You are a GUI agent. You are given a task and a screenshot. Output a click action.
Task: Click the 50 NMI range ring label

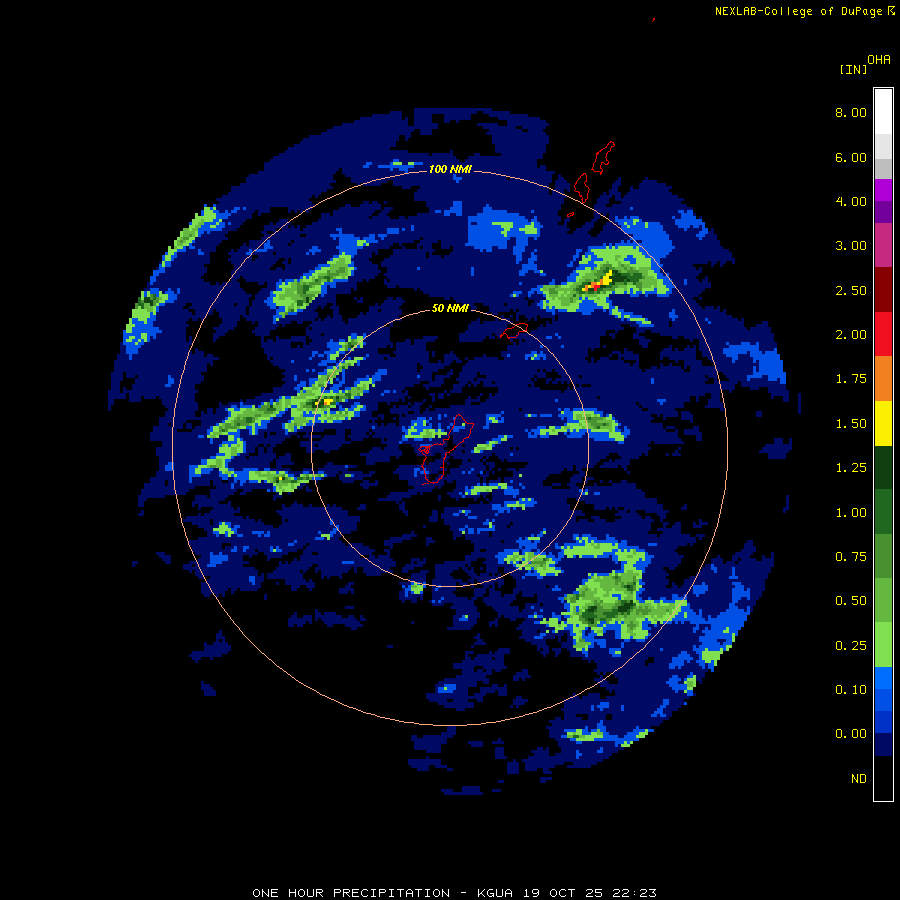pos(450,309)
